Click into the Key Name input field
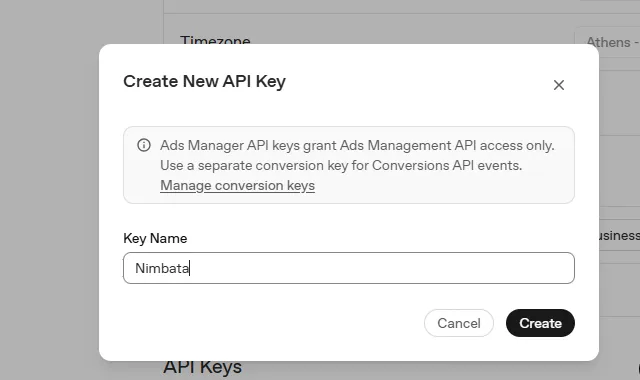Viewport: 640px width, 380px height. coord(349,268)
